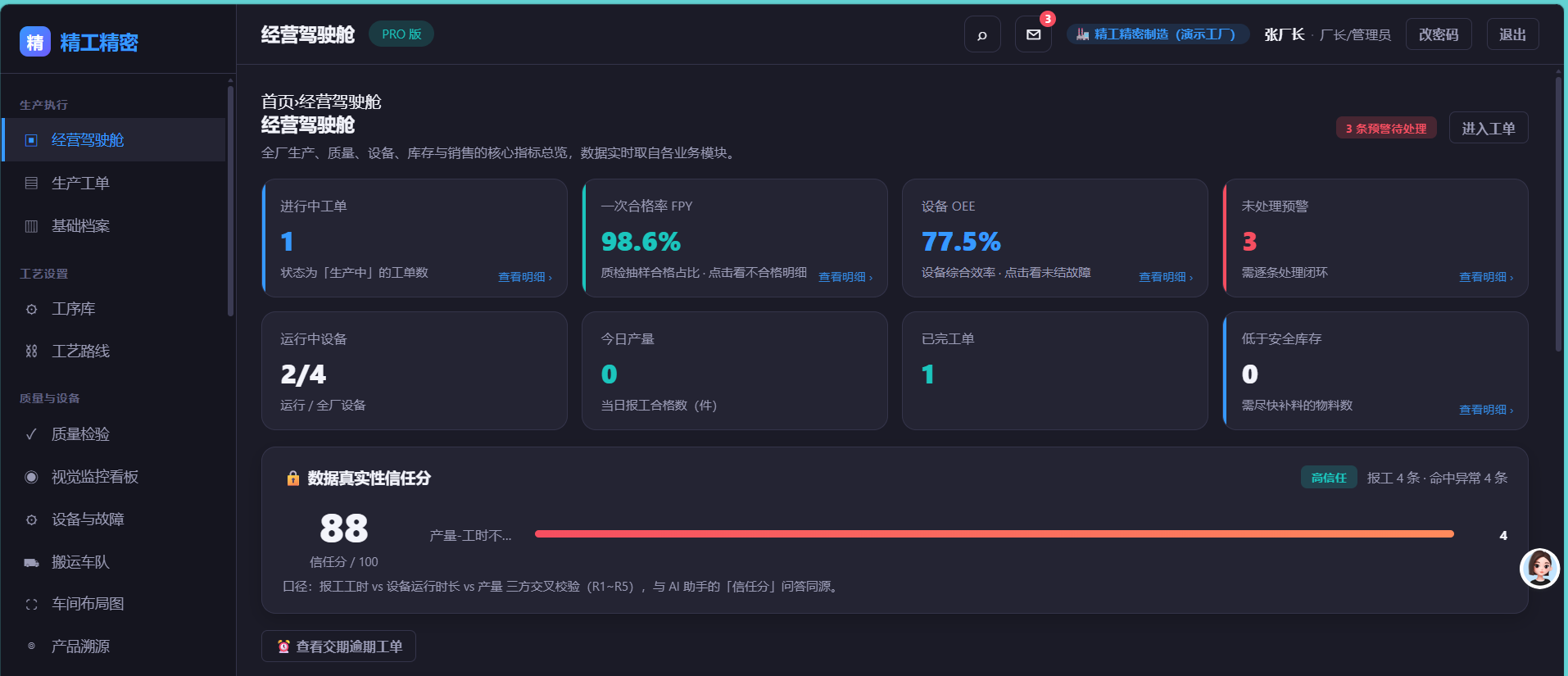Open the 精工精密制造 (演示工厂) factory selector
The height and width of the screenshot is (676, 1568).
pyautogui.click(x=1158, y=34)
